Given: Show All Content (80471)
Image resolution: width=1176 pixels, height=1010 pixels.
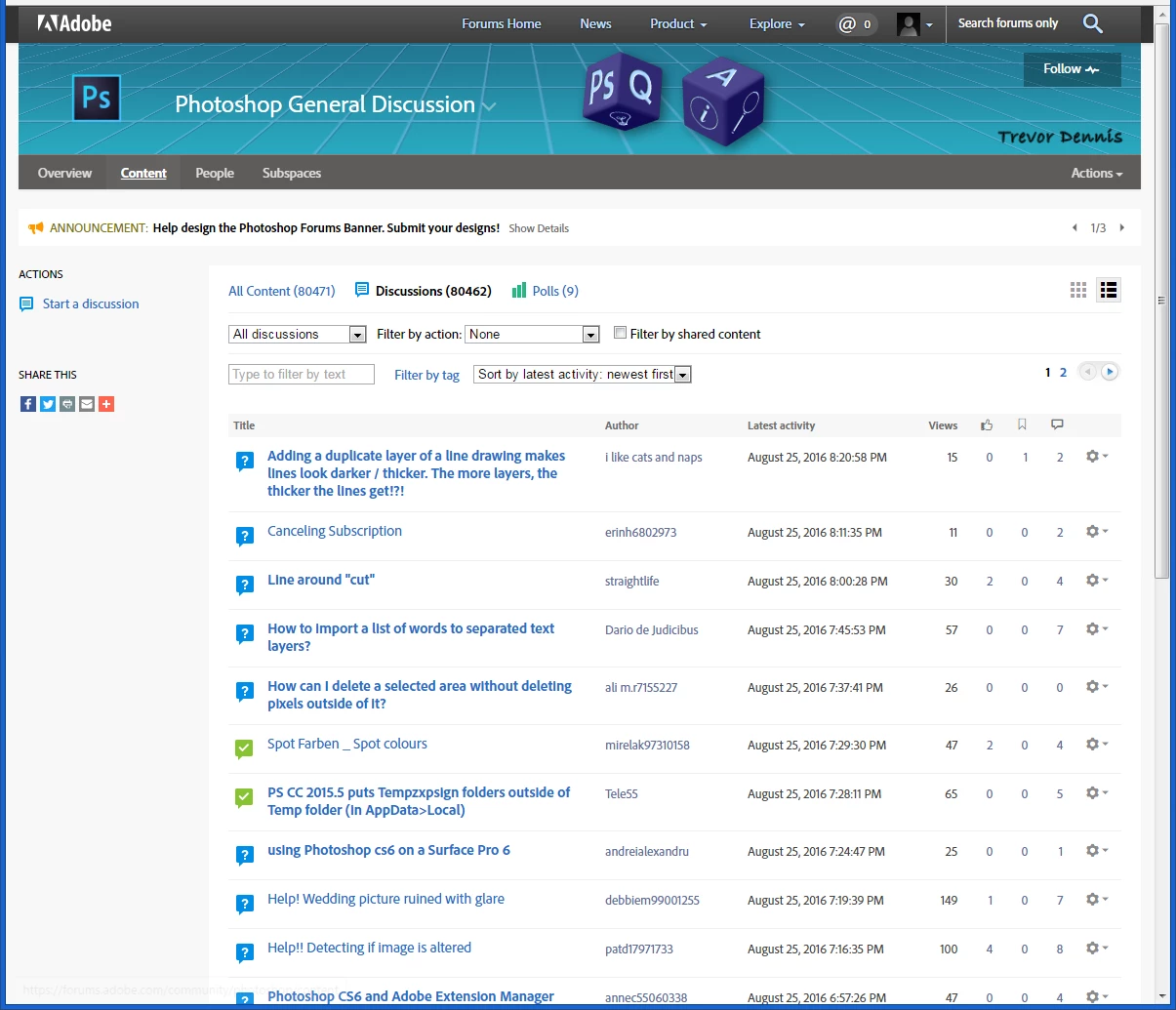Looking at the screenshot, I should pyautogui.click(x=282, y=291).
